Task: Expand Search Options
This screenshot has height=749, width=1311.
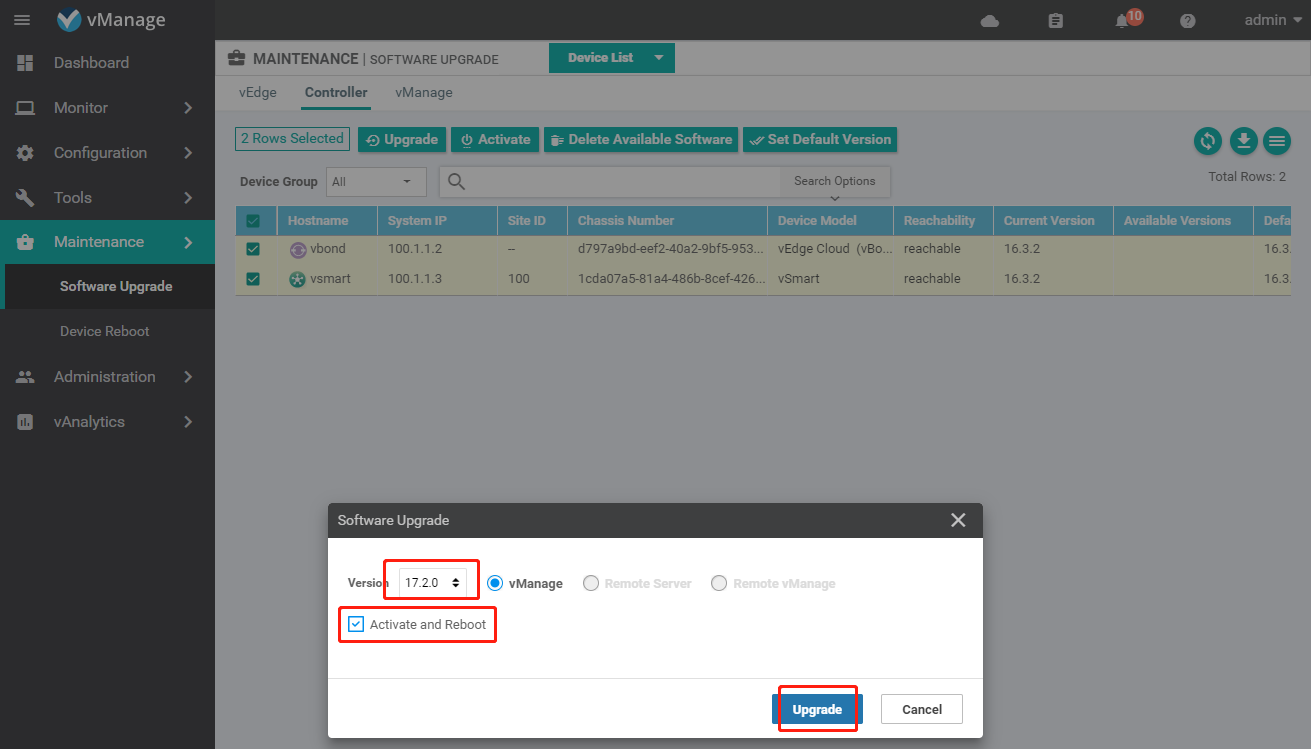Action: [x=834, y=181]
